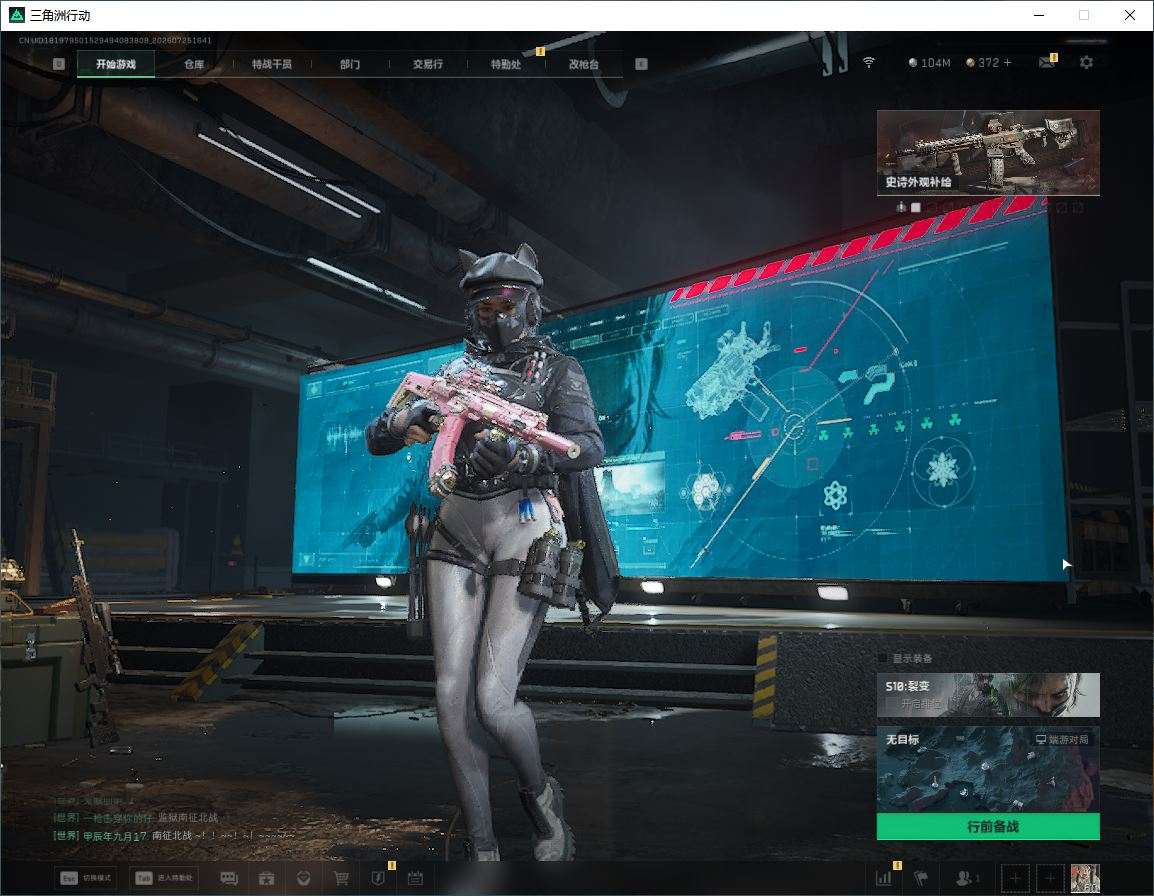
Task: Go to the 特勤处 tab
Action: [x=506, y=64]
